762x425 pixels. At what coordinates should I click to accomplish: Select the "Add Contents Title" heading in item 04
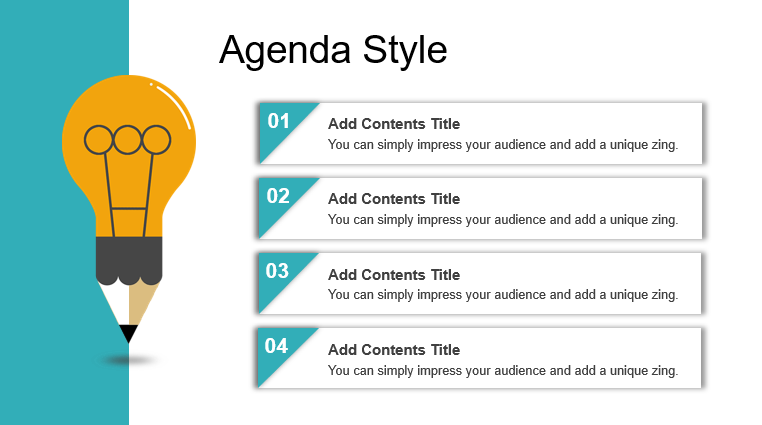pos(394,350)
